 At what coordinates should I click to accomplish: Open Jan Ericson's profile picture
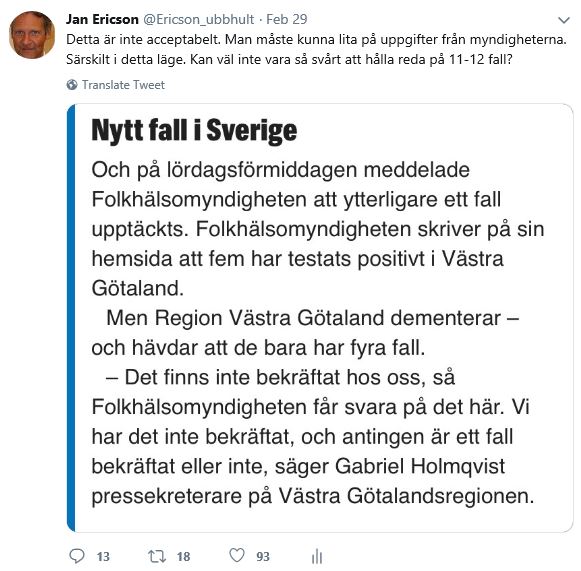pos(32,35)
